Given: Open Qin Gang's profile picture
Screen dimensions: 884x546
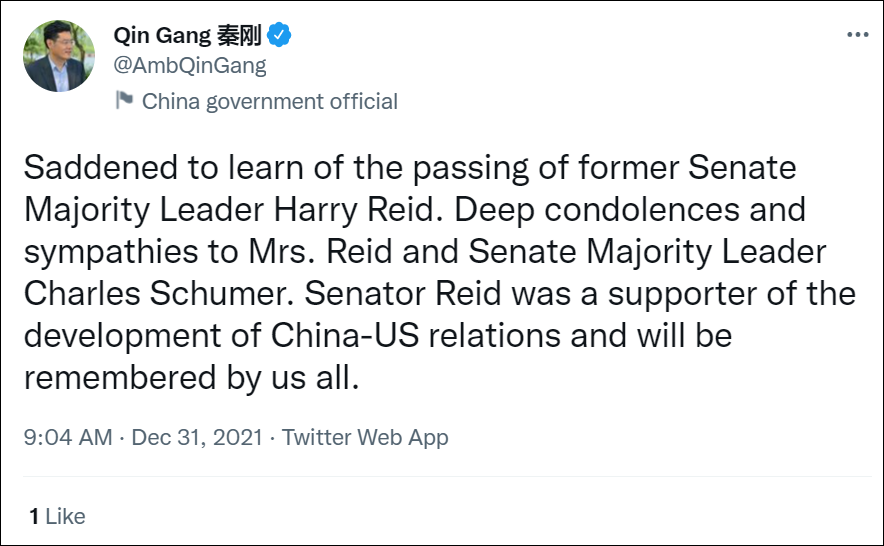Looking at the screenshot, I should coord(60,56).
